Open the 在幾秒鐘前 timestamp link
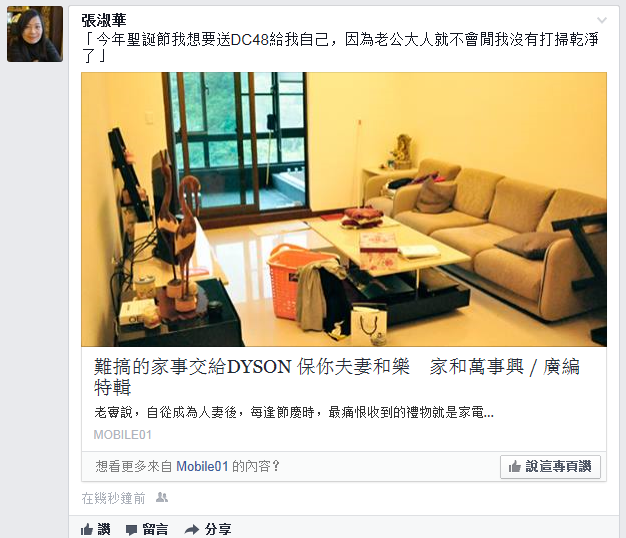The image size is (626, 538). pos(113,498)
